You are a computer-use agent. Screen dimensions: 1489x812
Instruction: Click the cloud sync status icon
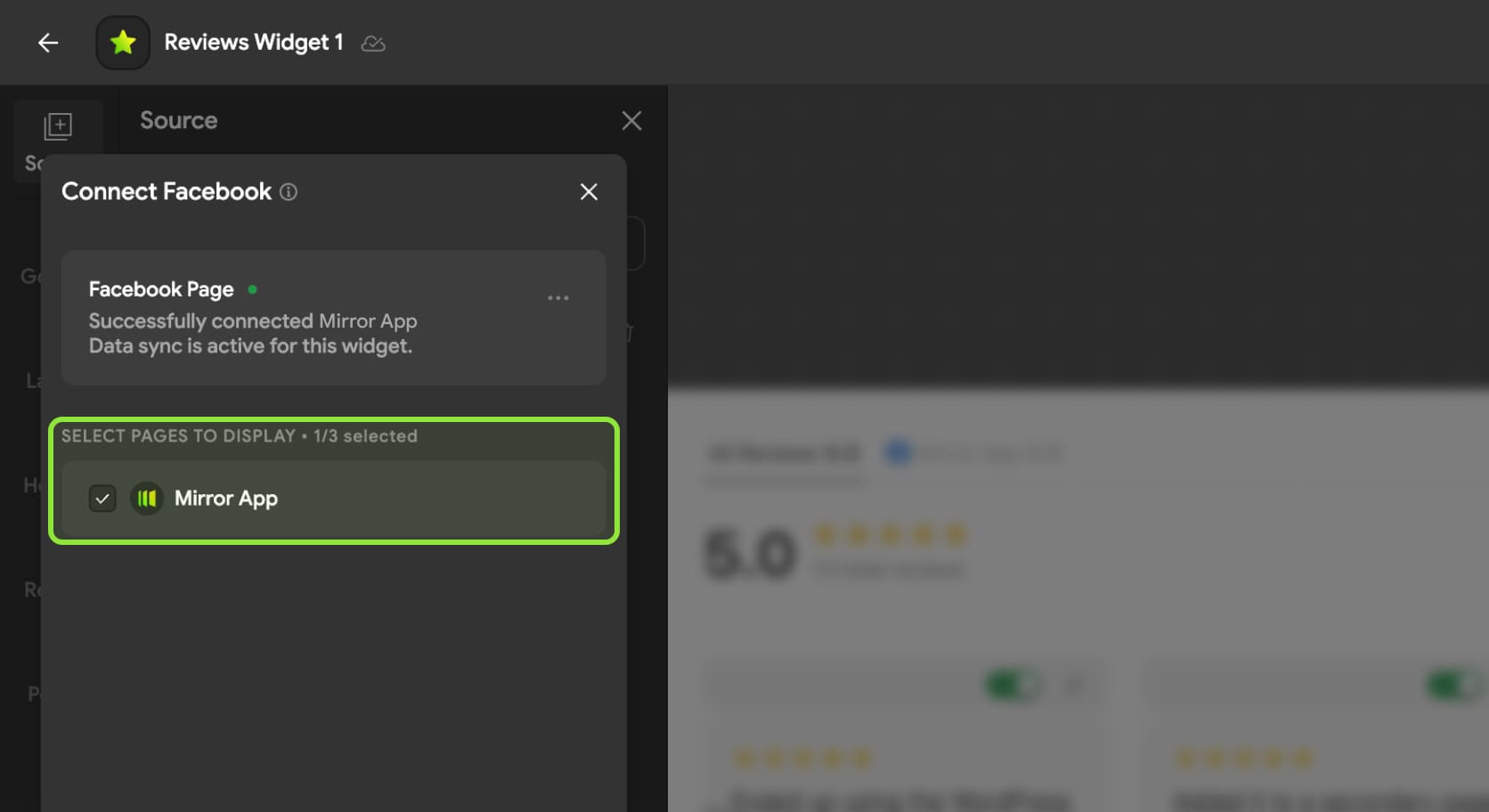(373, 43)
